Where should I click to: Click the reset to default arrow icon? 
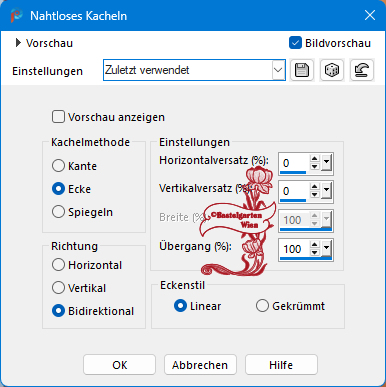(362, 70)
